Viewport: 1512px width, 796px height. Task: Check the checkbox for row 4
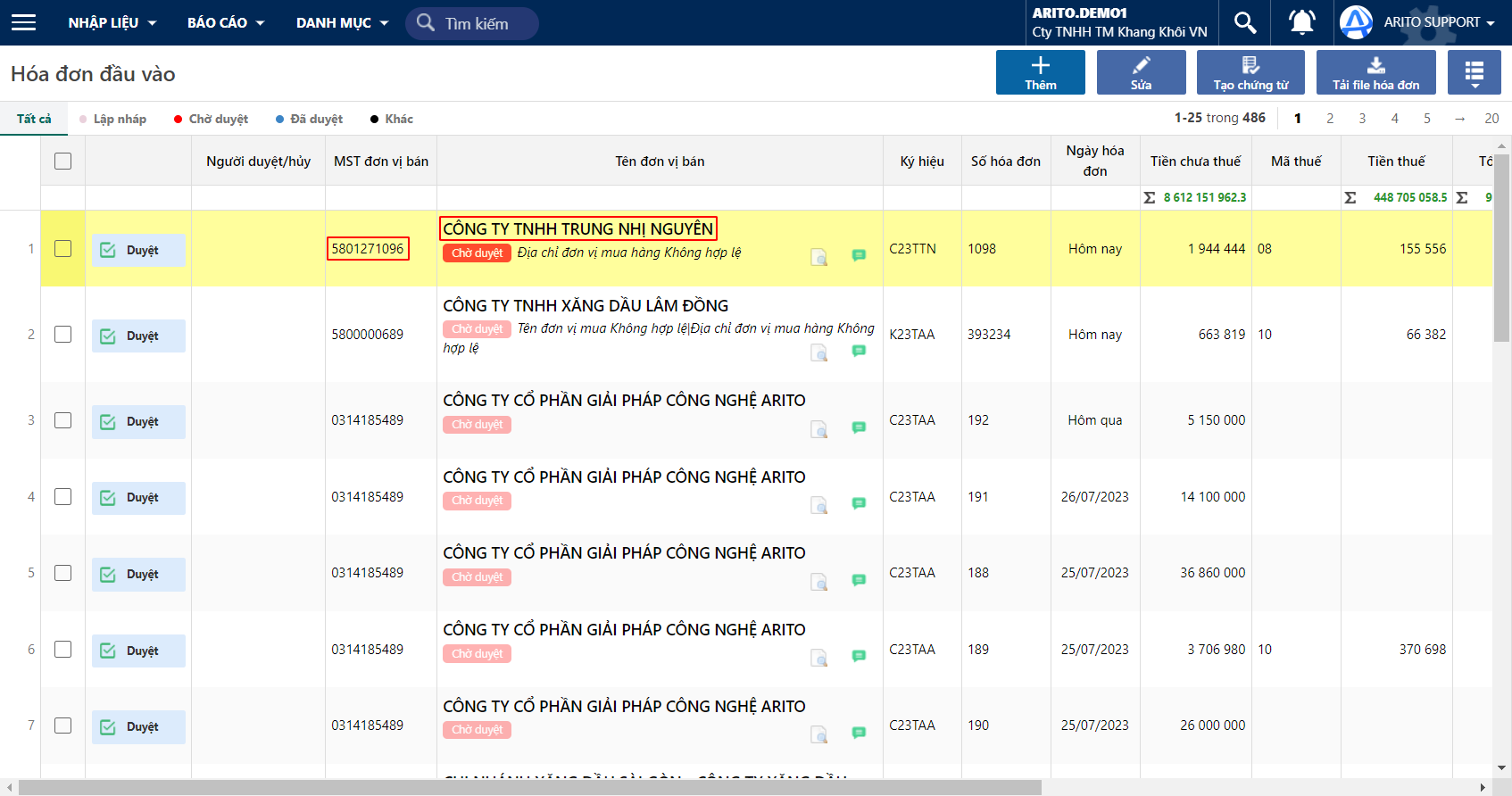tap(62, 497)
